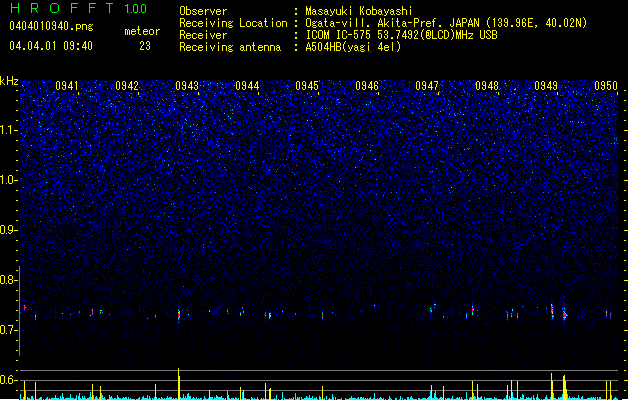Image resolution: width=629 pixels, height=400 pixels.
Task: Click the 0.7 kHz axis label
Action: 9,330
